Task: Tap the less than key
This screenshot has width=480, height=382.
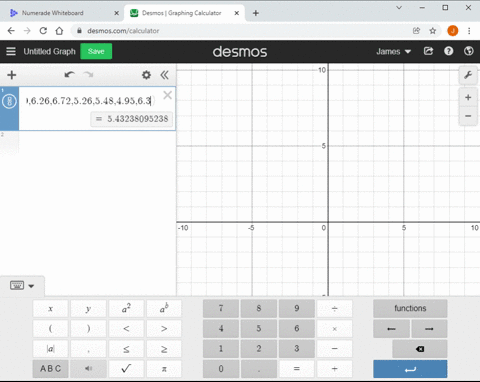Action: coord(126,329)
